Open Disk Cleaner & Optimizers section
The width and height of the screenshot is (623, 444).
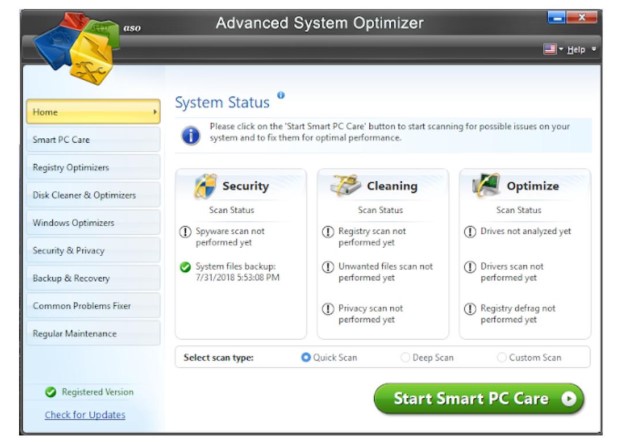click(x=93, y=195)
